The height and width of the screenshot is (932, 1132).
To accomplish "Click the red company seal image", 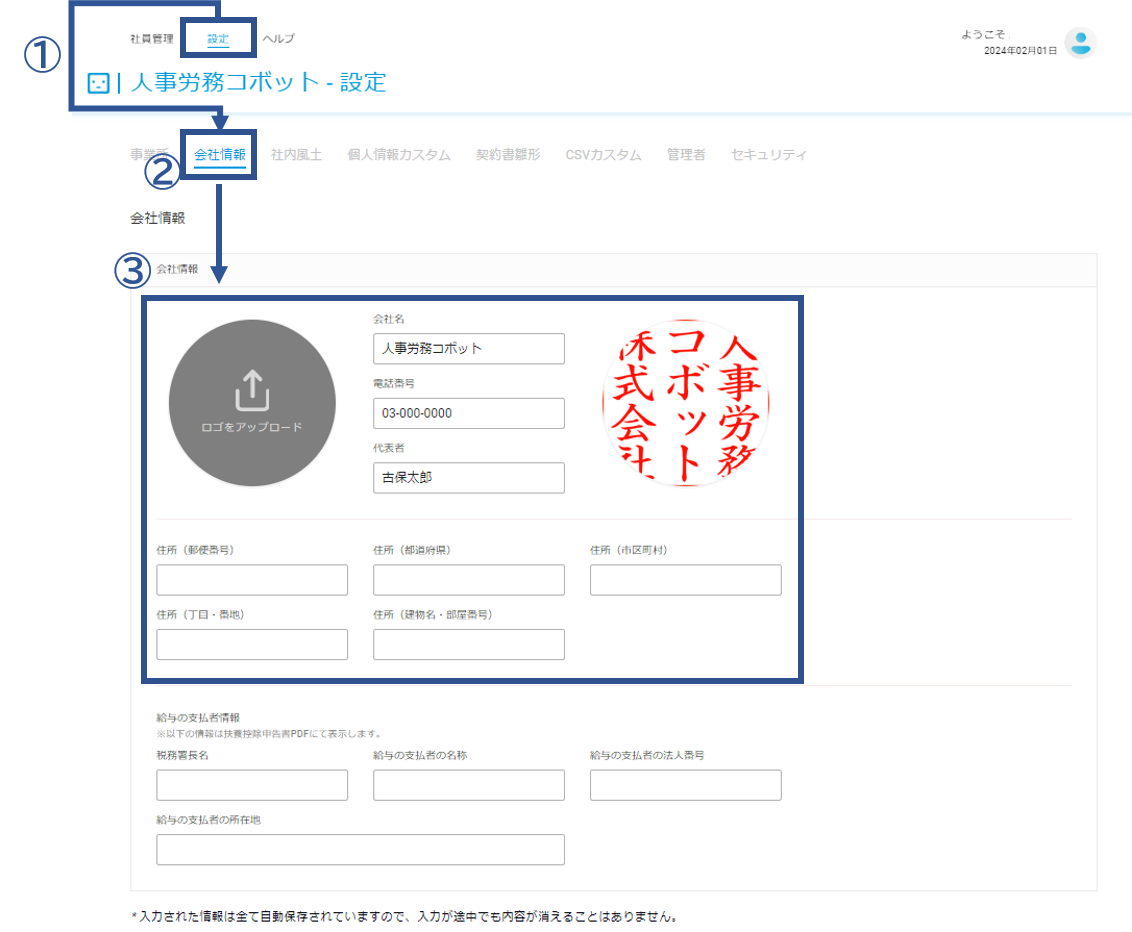I will tap(685, 403).
